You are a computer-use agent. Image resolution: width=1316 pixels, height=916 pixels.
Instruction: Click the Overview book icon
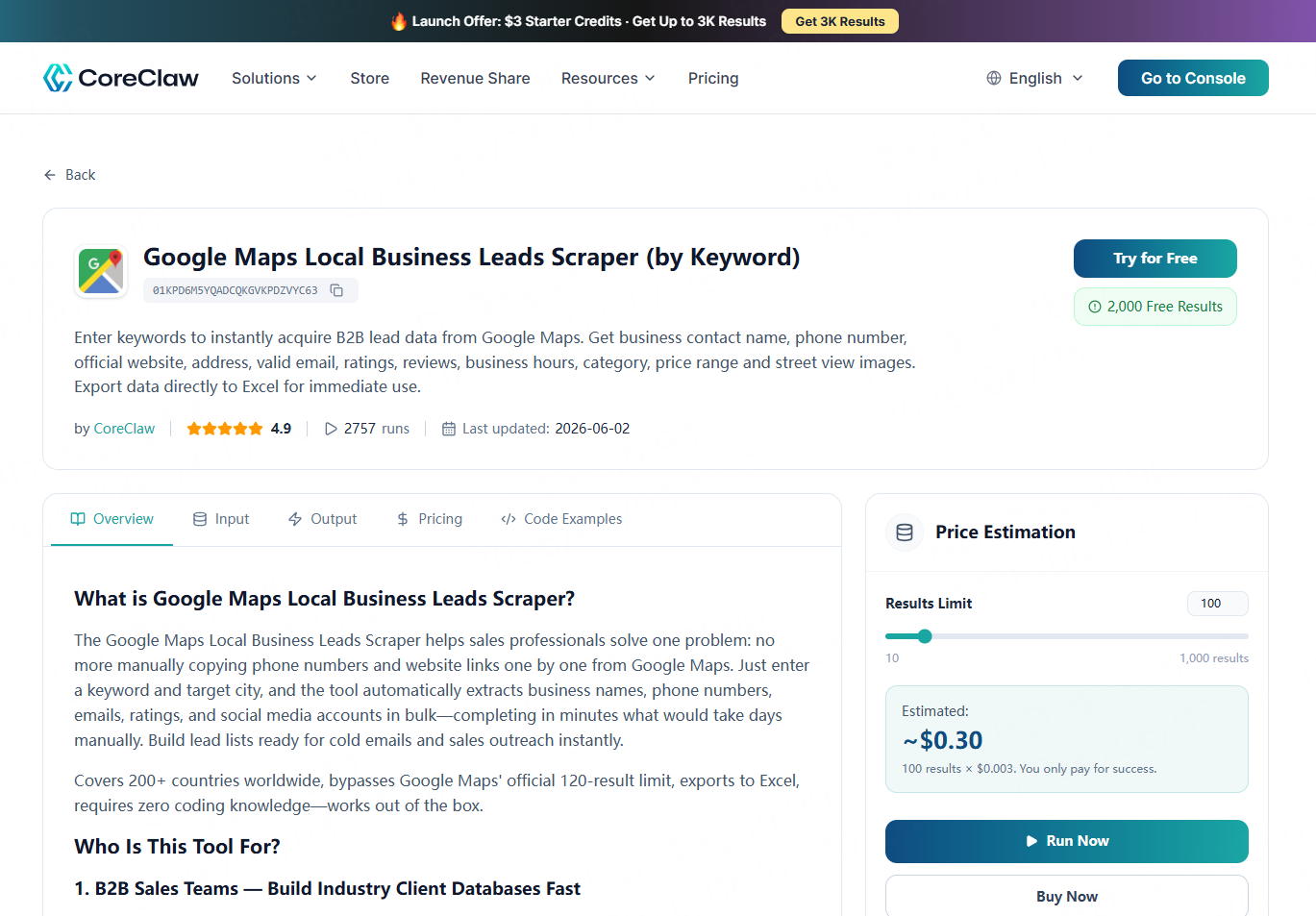coord(78,519)
